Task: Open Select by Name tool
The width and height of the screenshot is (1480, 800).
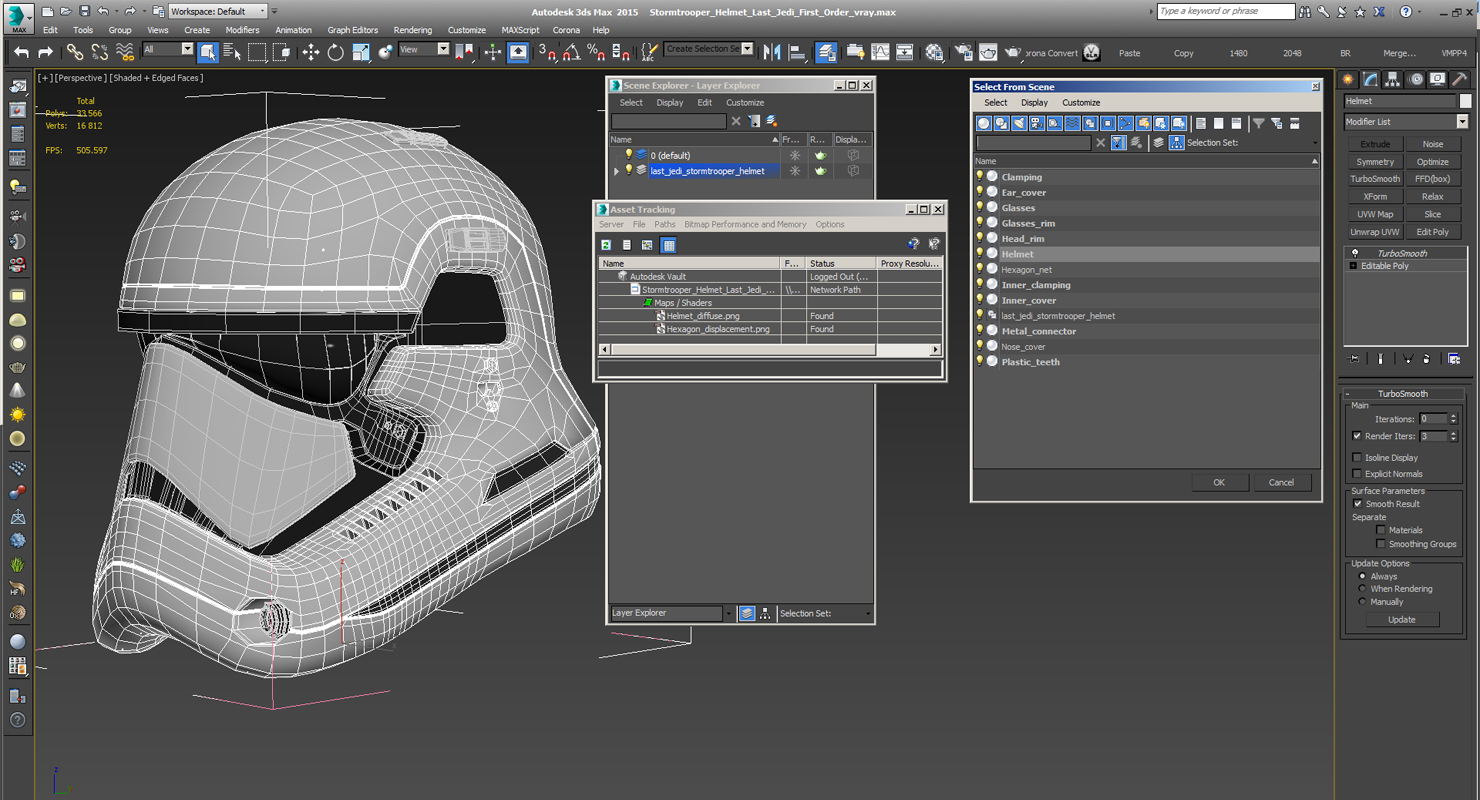Action: [231, 52]
